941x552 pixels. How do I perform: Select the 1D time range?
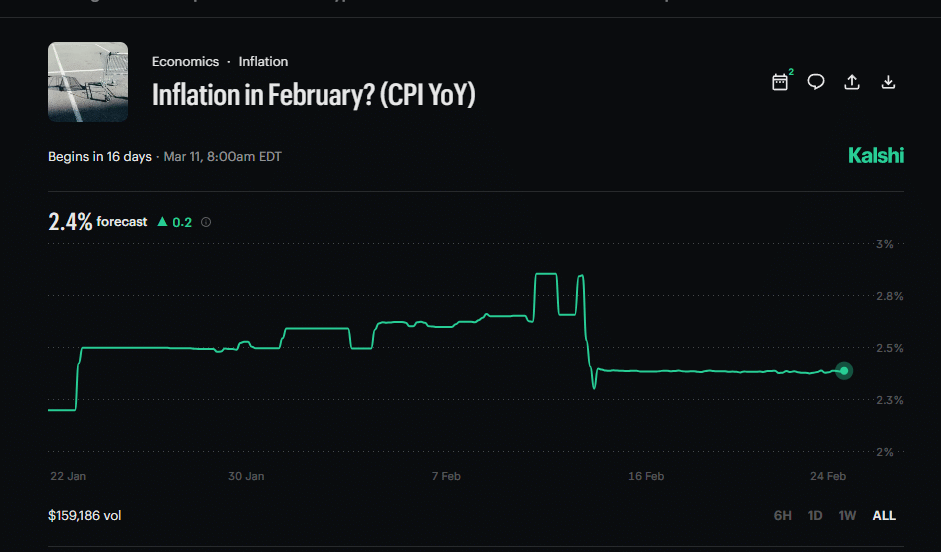[x=815, y=516]
